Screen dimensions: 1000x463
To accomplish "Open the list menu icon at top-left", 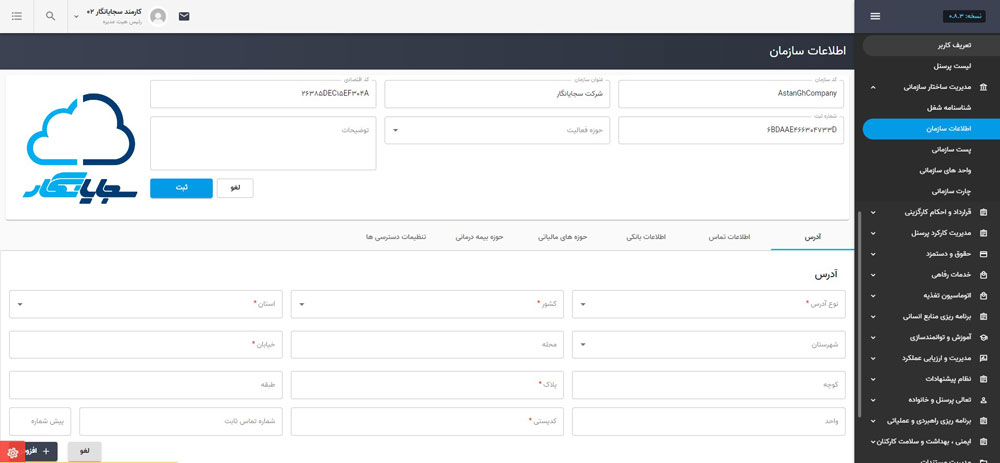I will 17,16.
